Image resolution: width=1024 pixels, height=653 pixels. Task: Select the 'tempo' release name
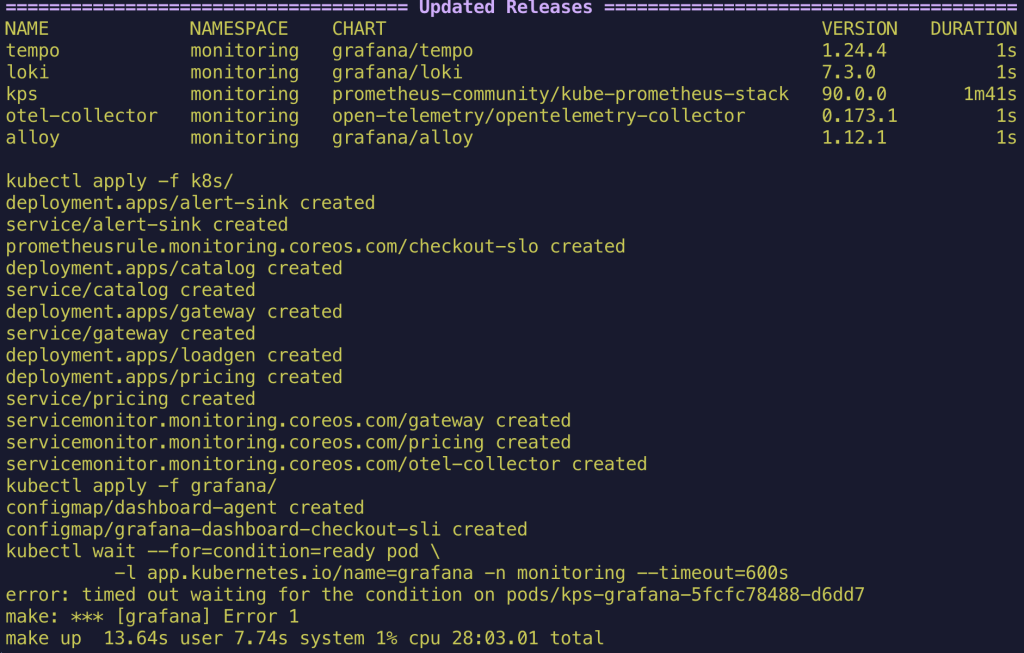(33, 51)
